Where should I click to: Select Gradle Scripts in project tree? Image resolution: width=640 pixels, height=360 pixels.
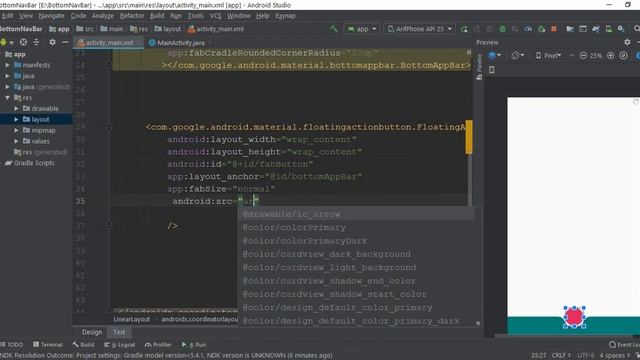[29, 163]
